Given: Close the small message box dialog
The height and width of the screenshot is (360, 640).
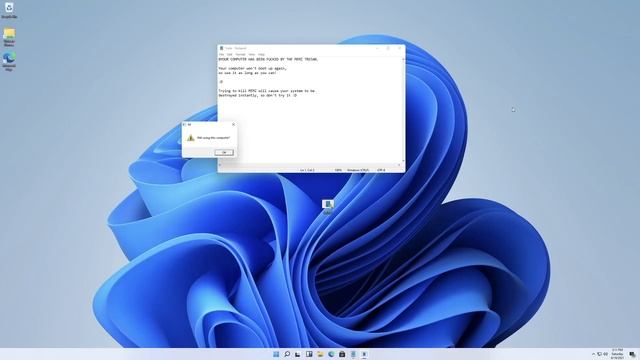Looking at the screenshot, I should click(233, 124).
